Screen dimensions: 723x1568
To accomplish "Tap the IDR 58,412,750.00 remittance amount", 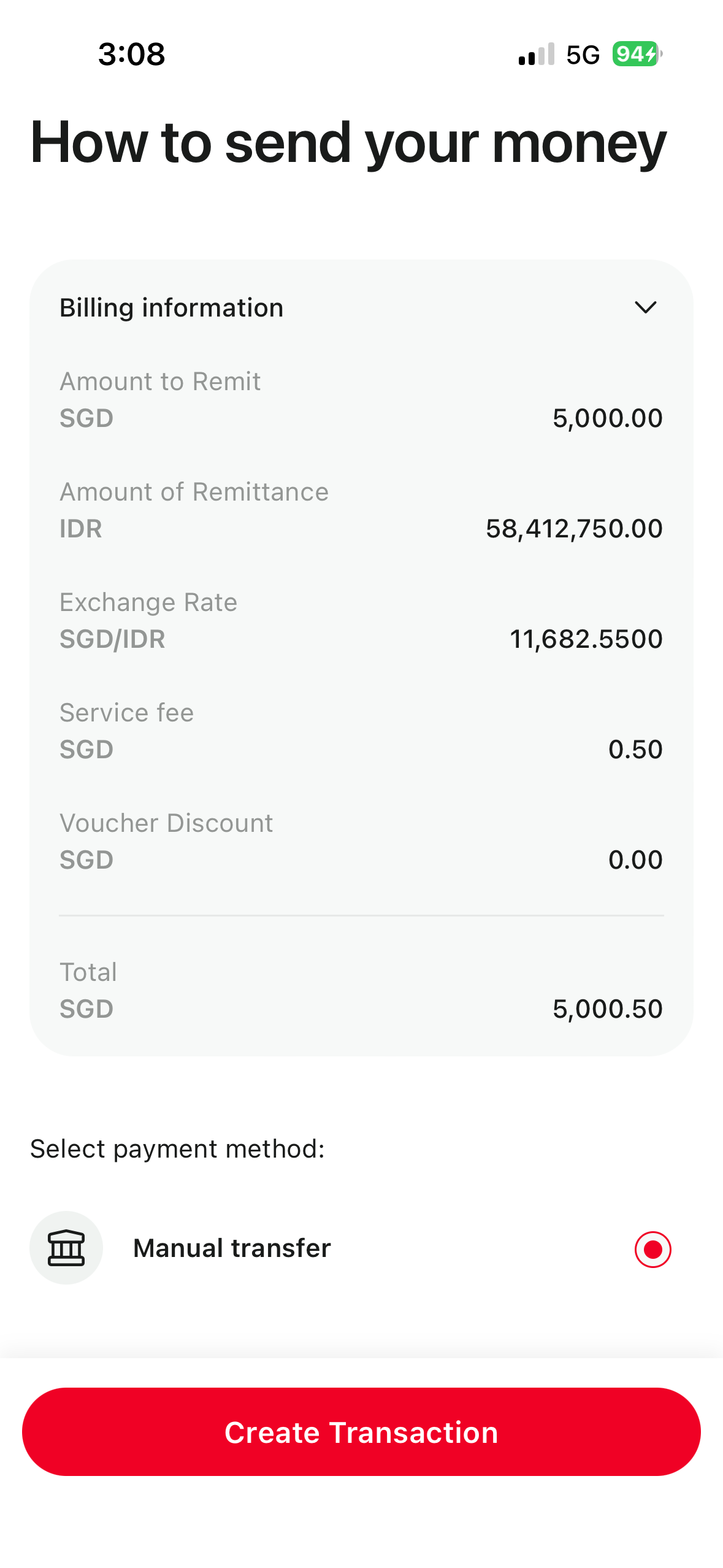I will 574,529.
